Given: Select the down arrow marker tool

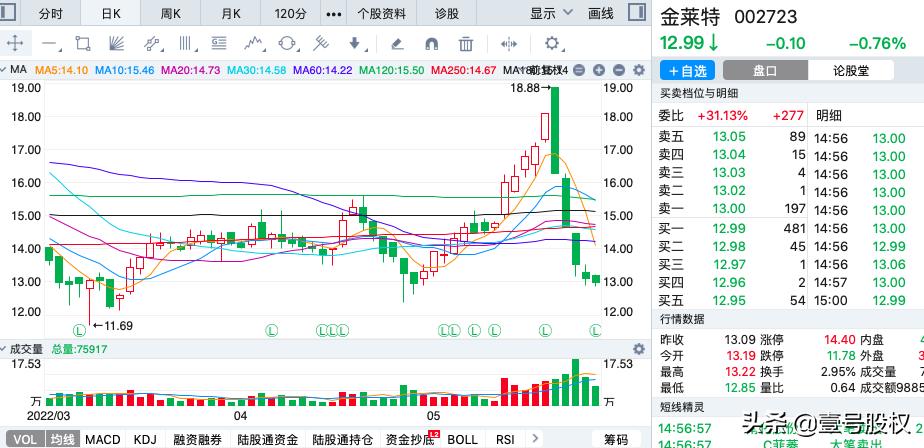Looking at the screenshot, I should (355, 44).
